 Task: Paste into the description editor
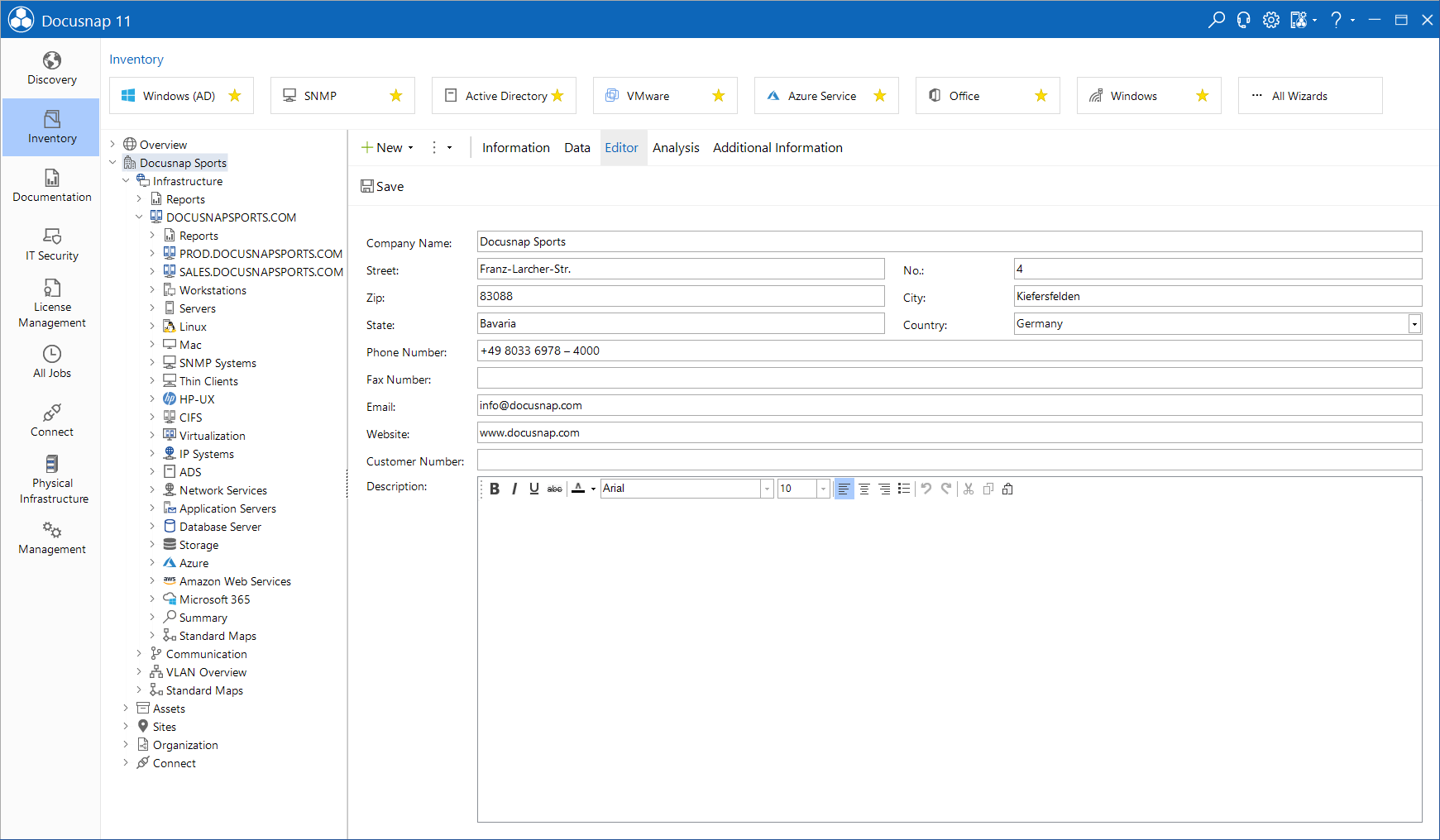1007,489
